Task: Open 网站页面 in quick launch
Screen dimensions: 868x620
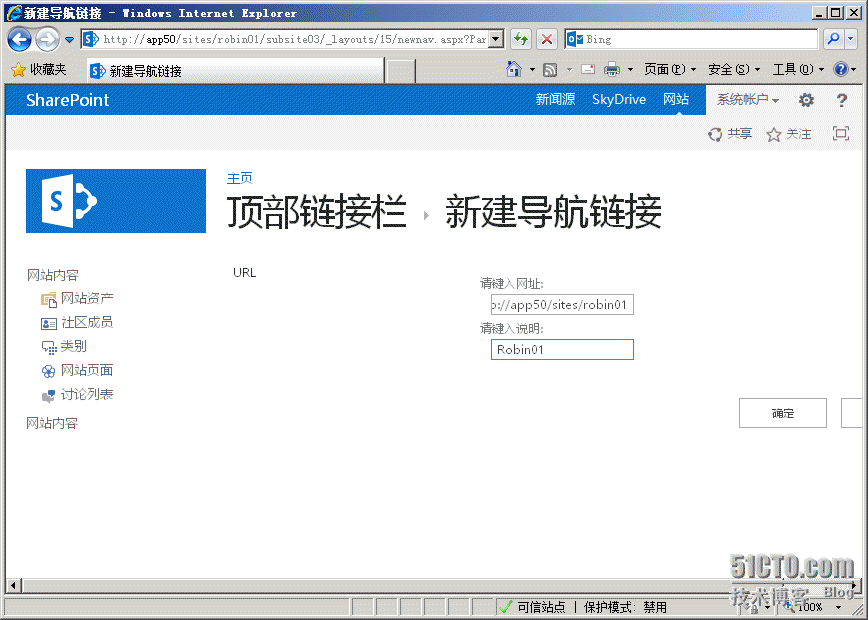Action: (x=87, y=370)
